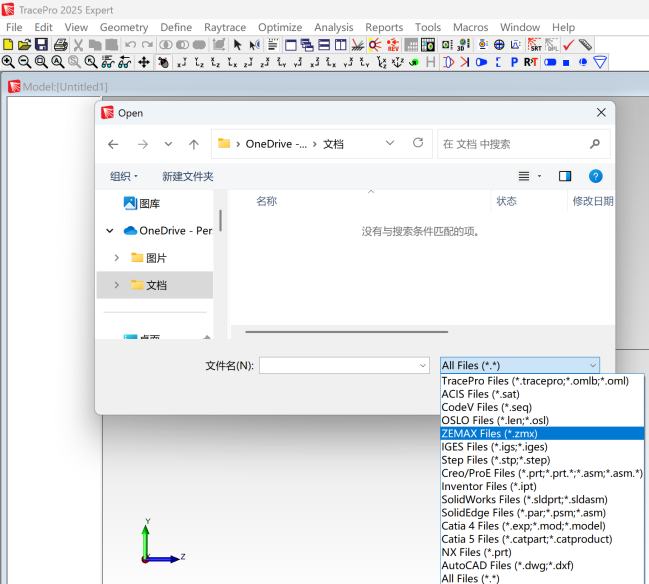Click the Print icon in toolbar
Viewport: 649px width, 584px height.
point(60,45)
